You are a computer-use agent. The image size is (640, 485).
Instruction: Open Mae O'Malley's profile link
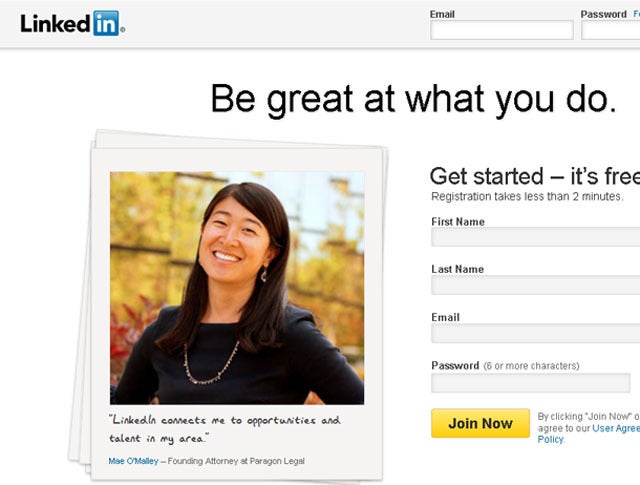pyautogui.click(x=133, y=461)
